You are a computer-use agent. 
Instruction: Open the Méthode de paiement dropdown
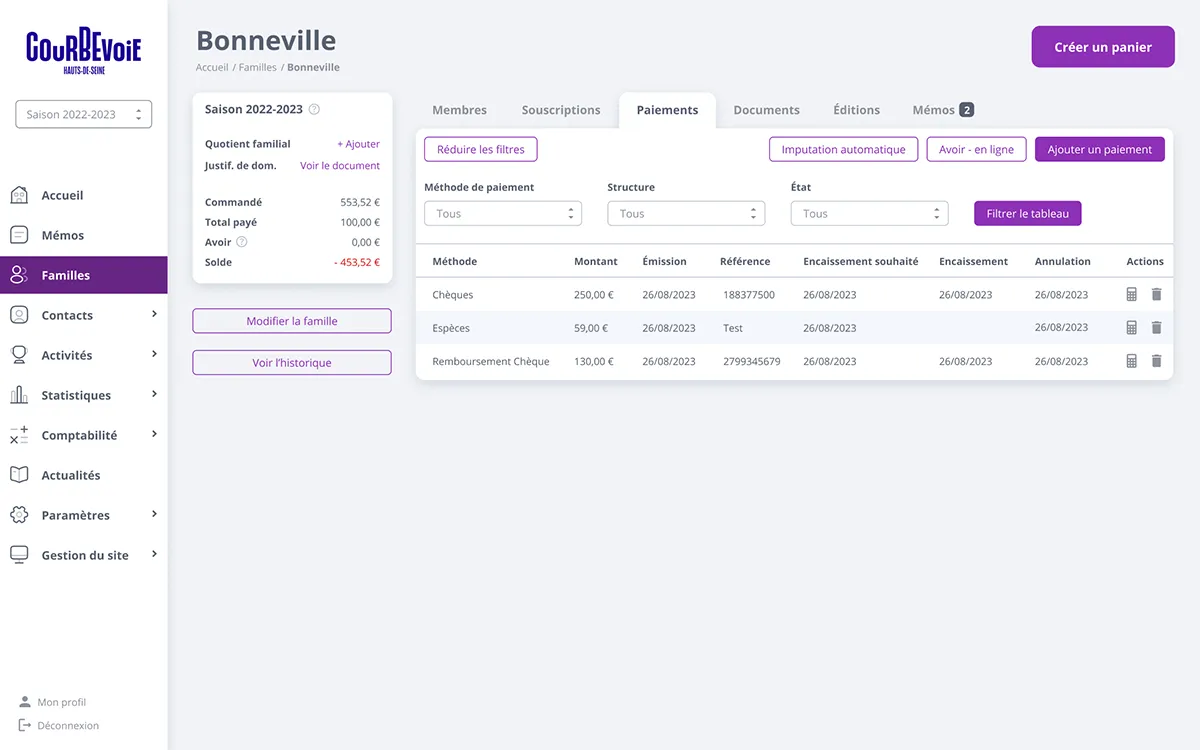[503, 214]
